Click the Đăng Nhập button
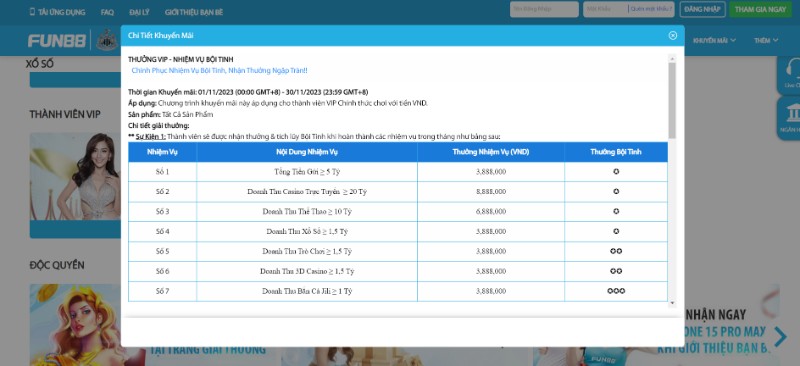800x366 pixels. [702, 9]
